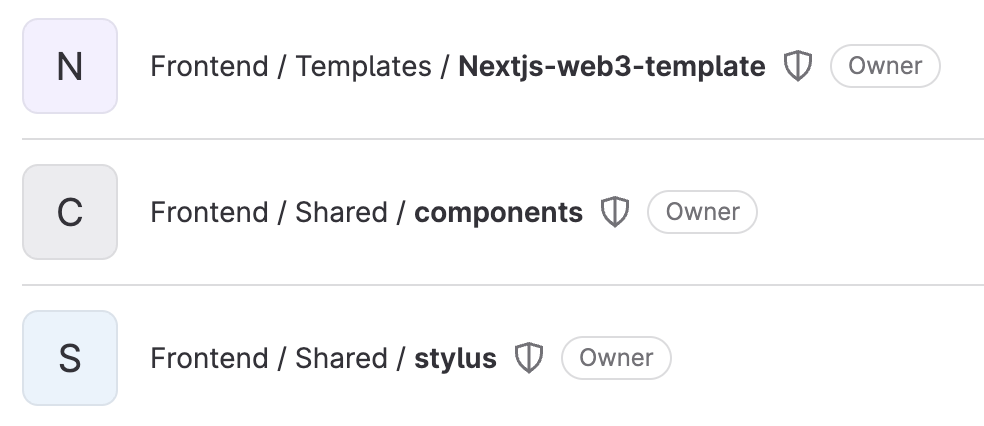The width and height of the screenshot is (984, 426).
Task: Click the Owner badge on components row
Action: pyautogui.click(x=702, y=212)
